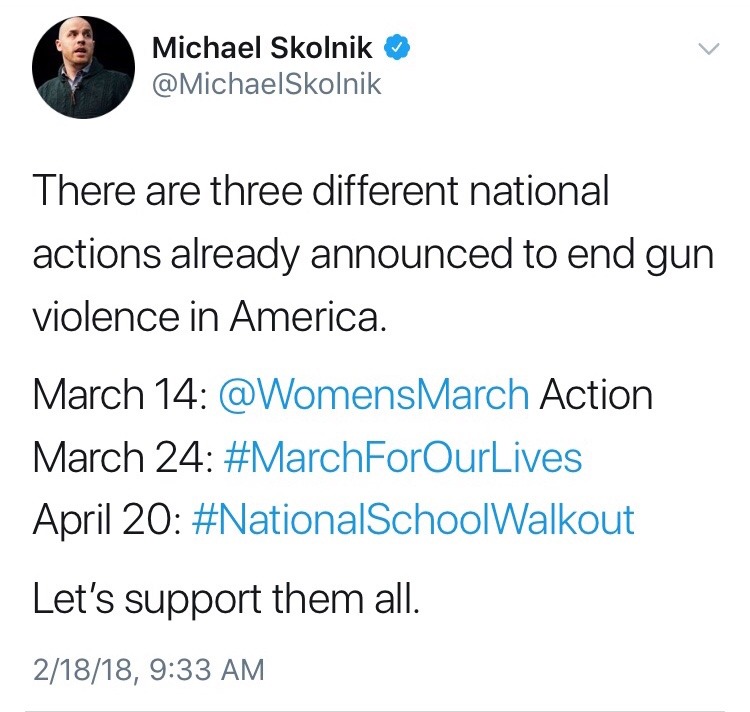Screen dimensions: 750x712
Task: Click the divider line below the timestamp
Action: coord(375,708)
